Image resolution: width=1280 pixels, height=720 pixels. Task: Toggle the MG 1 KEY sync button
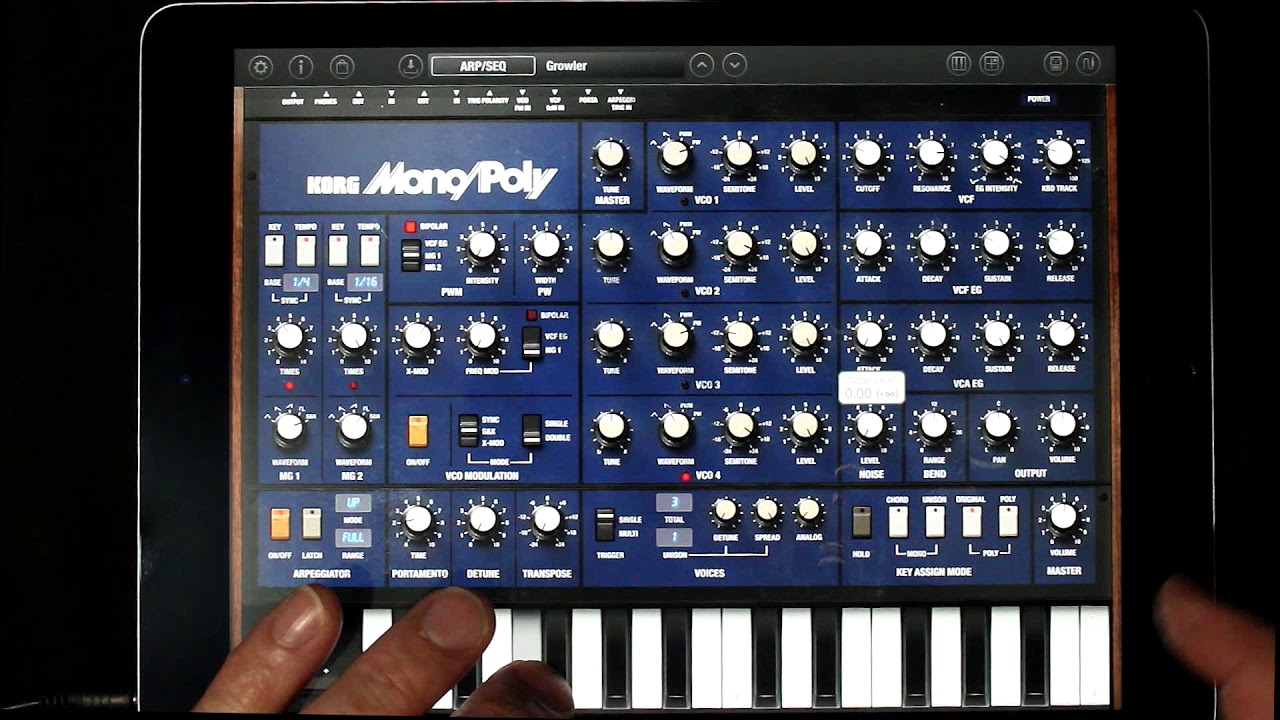[274, 250]
